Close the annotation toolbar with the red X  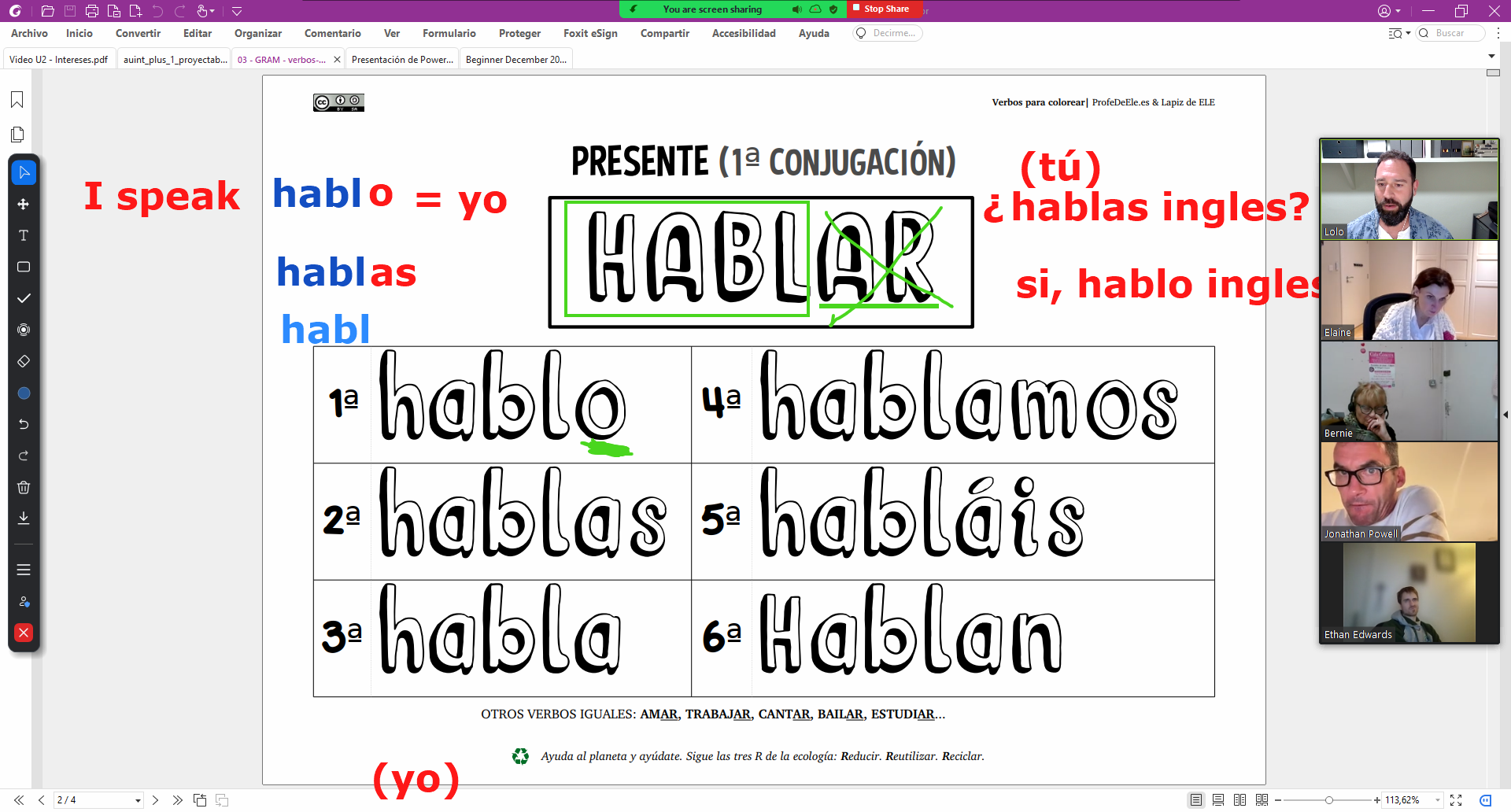[24, 633]
